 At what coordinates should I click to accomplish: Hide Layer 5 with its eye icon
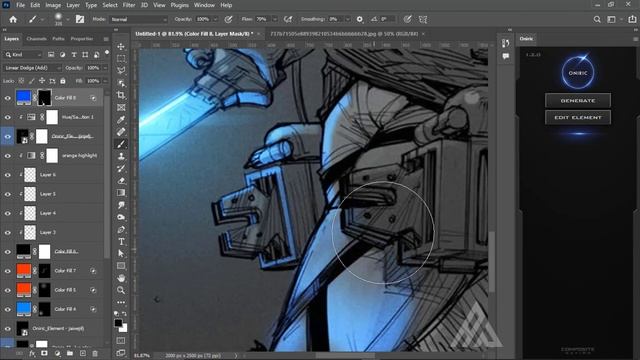[x=7, y=194]
